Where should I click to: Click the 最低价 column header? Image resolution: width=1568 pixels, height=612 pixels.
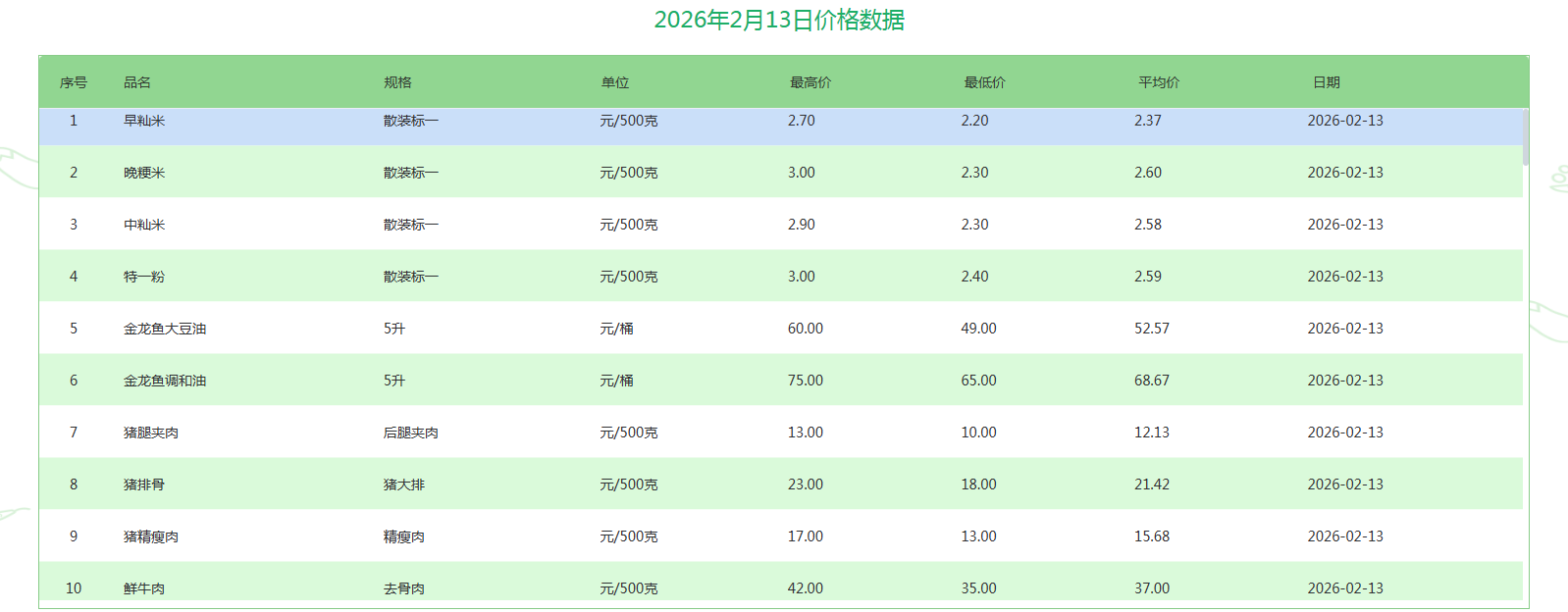pyautogui.click(x=984, y=82)
